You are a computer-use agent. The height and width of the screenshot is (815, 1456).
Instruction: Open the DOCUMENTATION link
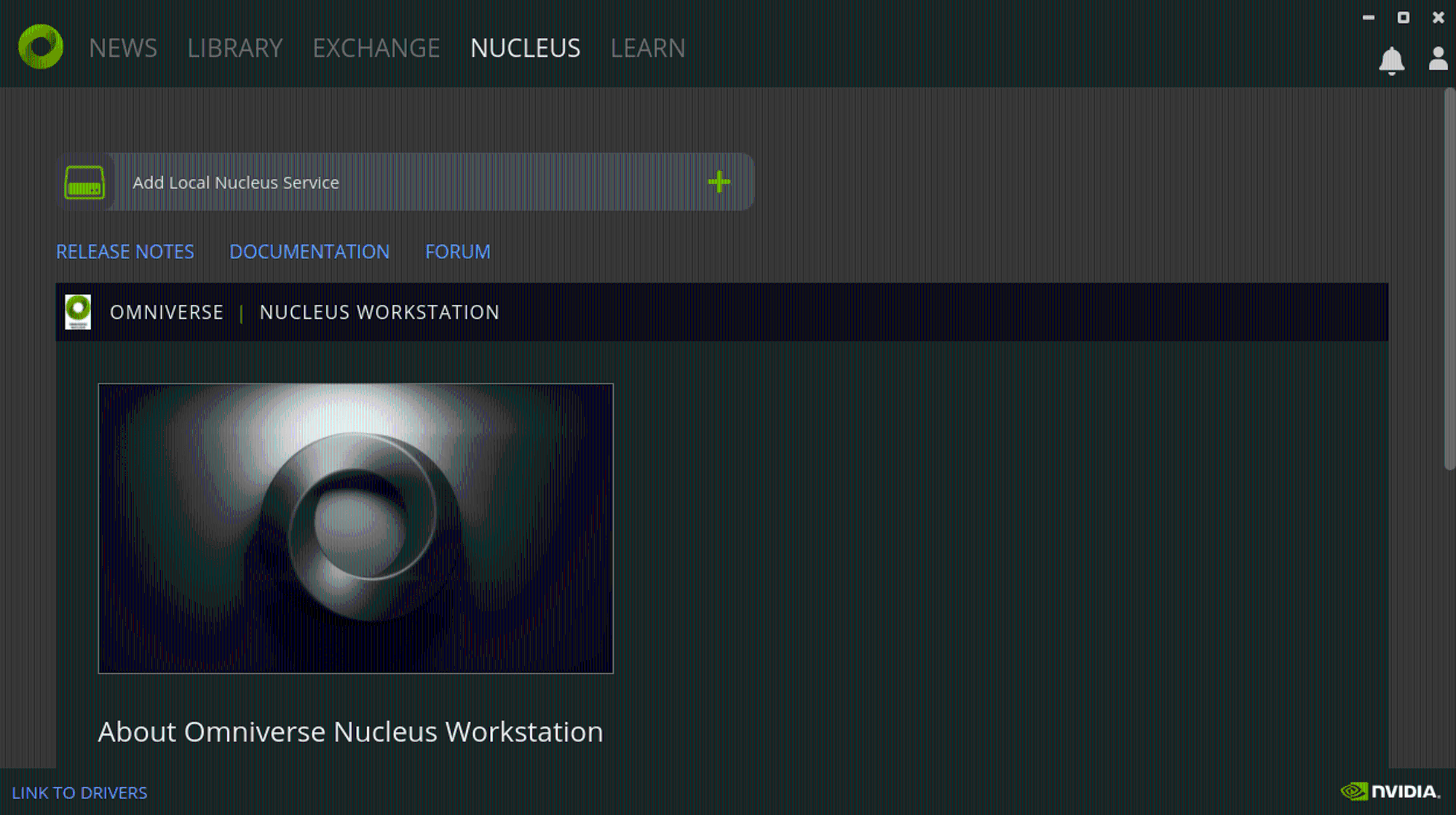click(309, 252)
